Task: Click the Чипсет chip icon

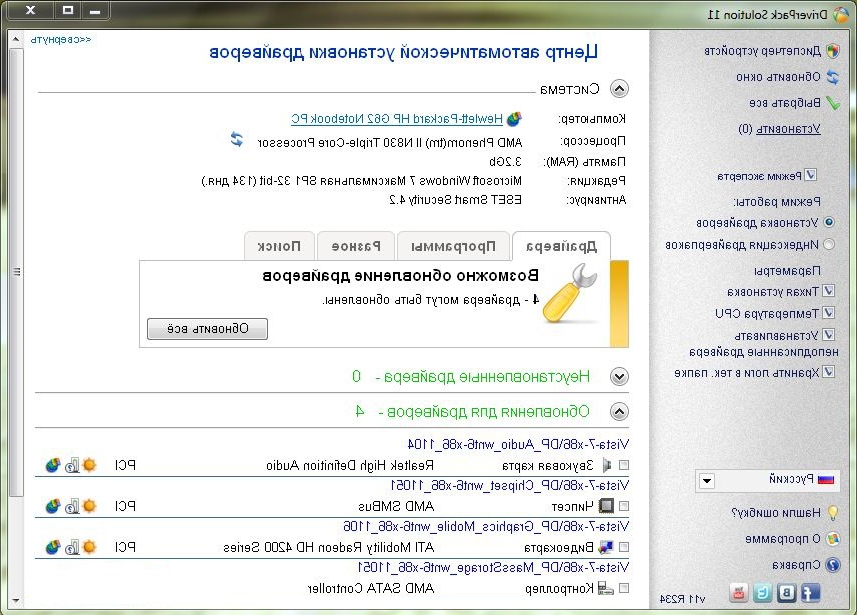Action: 606,506
